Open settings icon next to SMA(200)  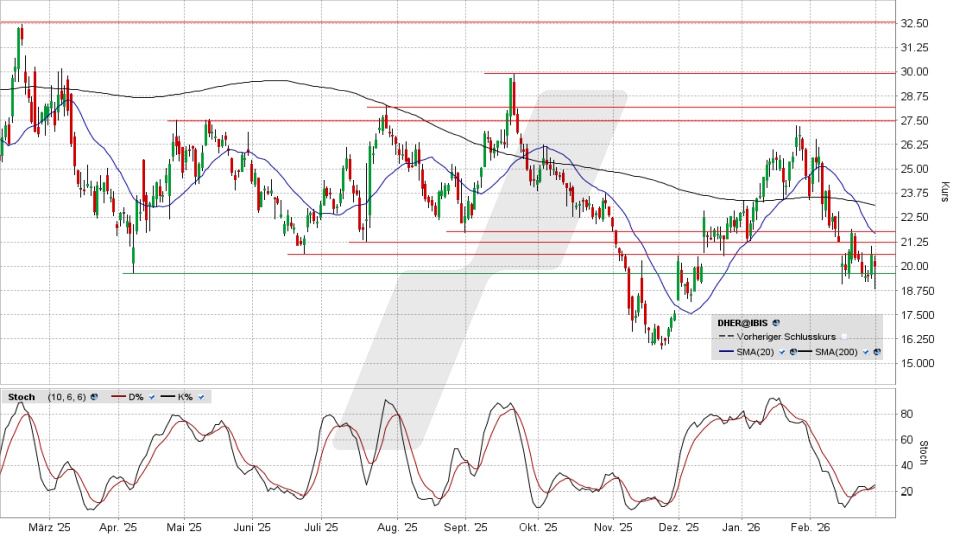[878, 352]
